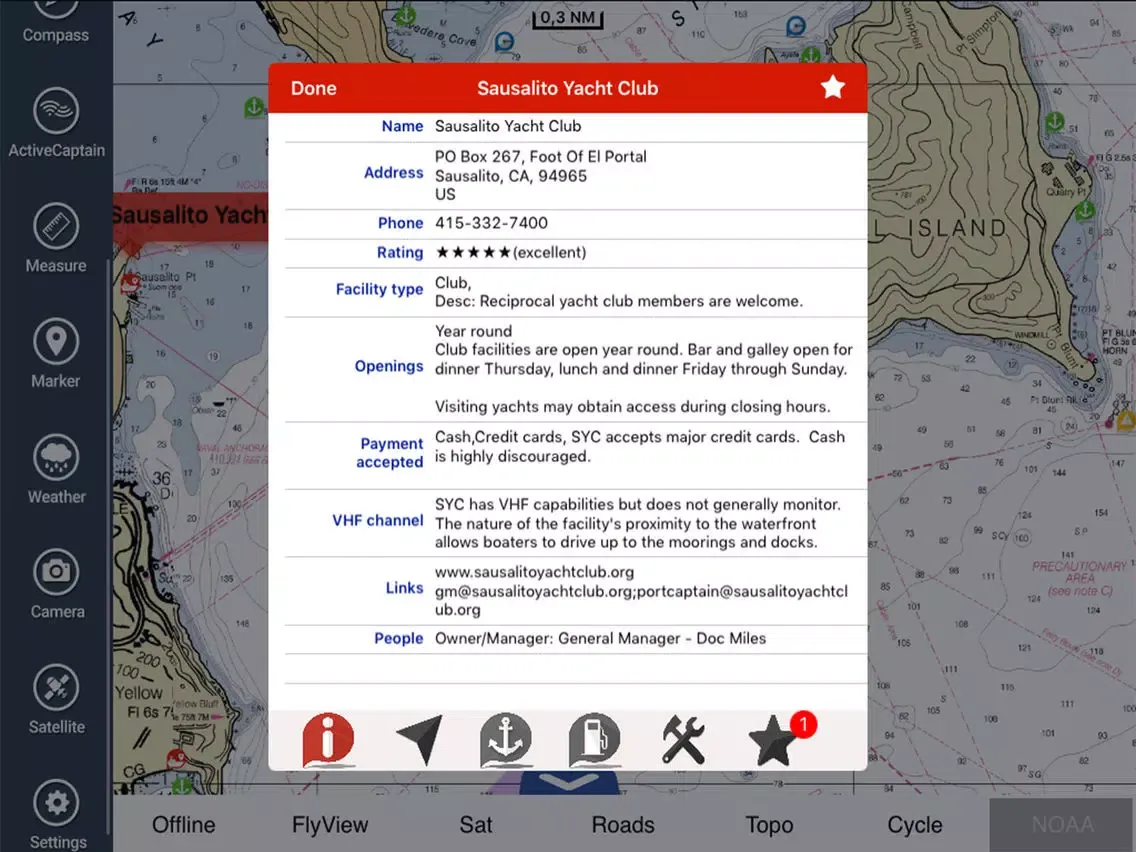Select the Rating row (excellent)
Screen dimensions: 1136x852
coord(575,253)
